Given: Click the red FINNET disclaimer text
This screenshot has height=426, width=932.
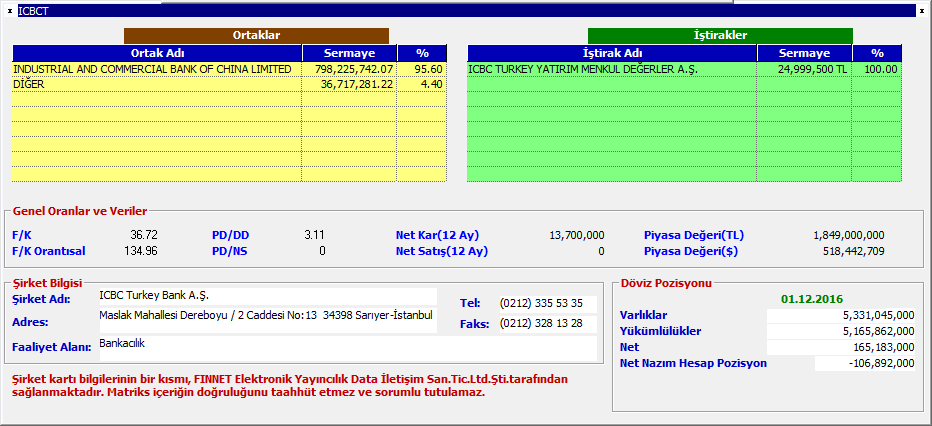Looking at the screenshot, I should [x=290, y=386].
